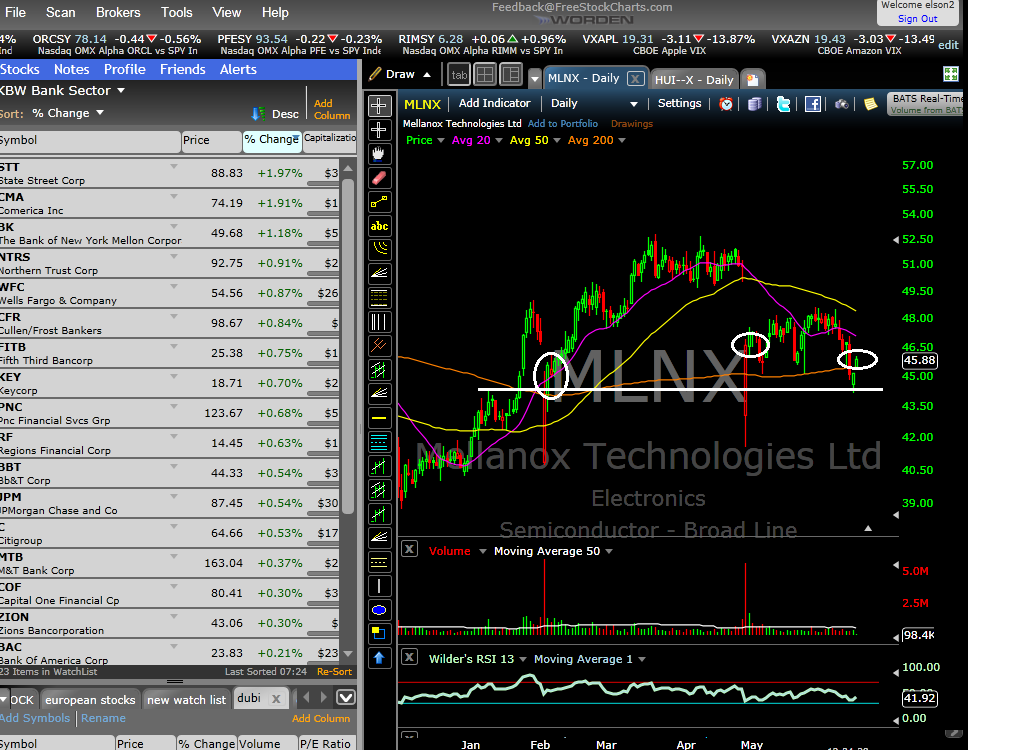The image size is (1019, 750).
Task: Close the Wilder's RSI pane
Action: tap(409, 657)
